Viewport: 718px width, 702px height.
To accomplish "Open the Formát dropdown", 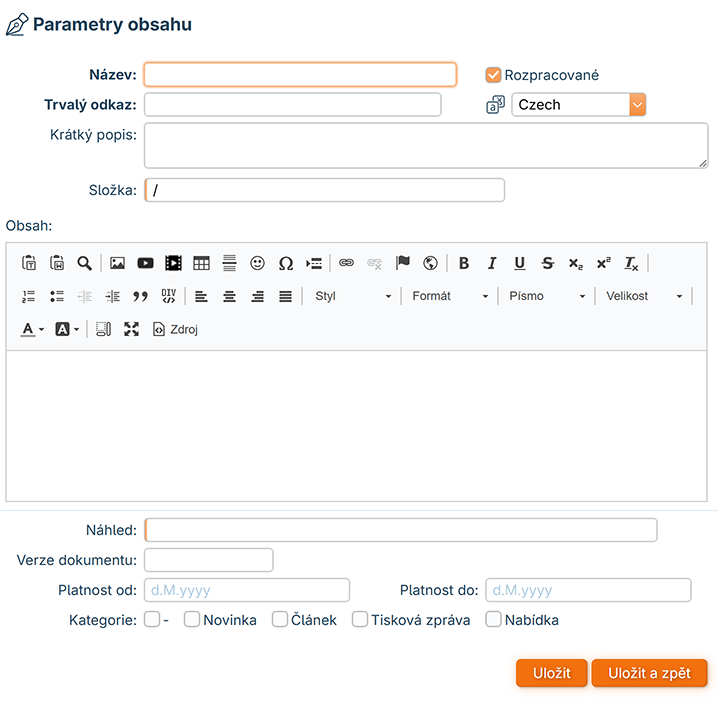I will tap(450, 296).
